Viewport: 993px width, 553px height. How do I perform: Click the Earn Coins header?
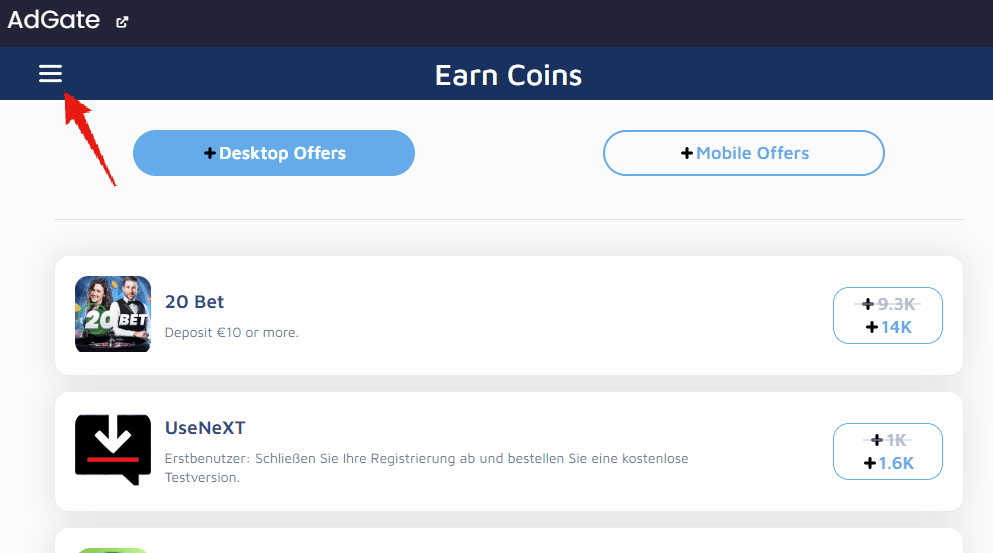(x=508, y=75)
